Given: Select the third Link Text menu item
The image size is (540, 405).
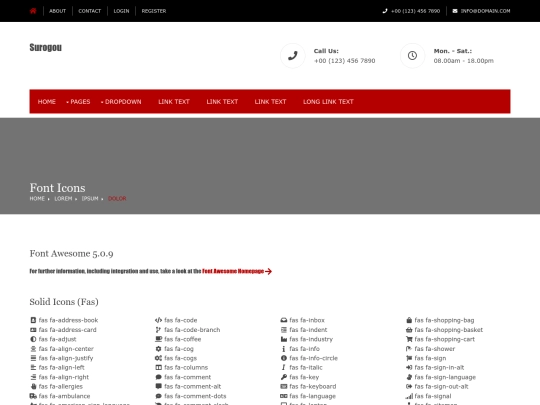Looking at the screenshot, I should click(x=270, y=102).
